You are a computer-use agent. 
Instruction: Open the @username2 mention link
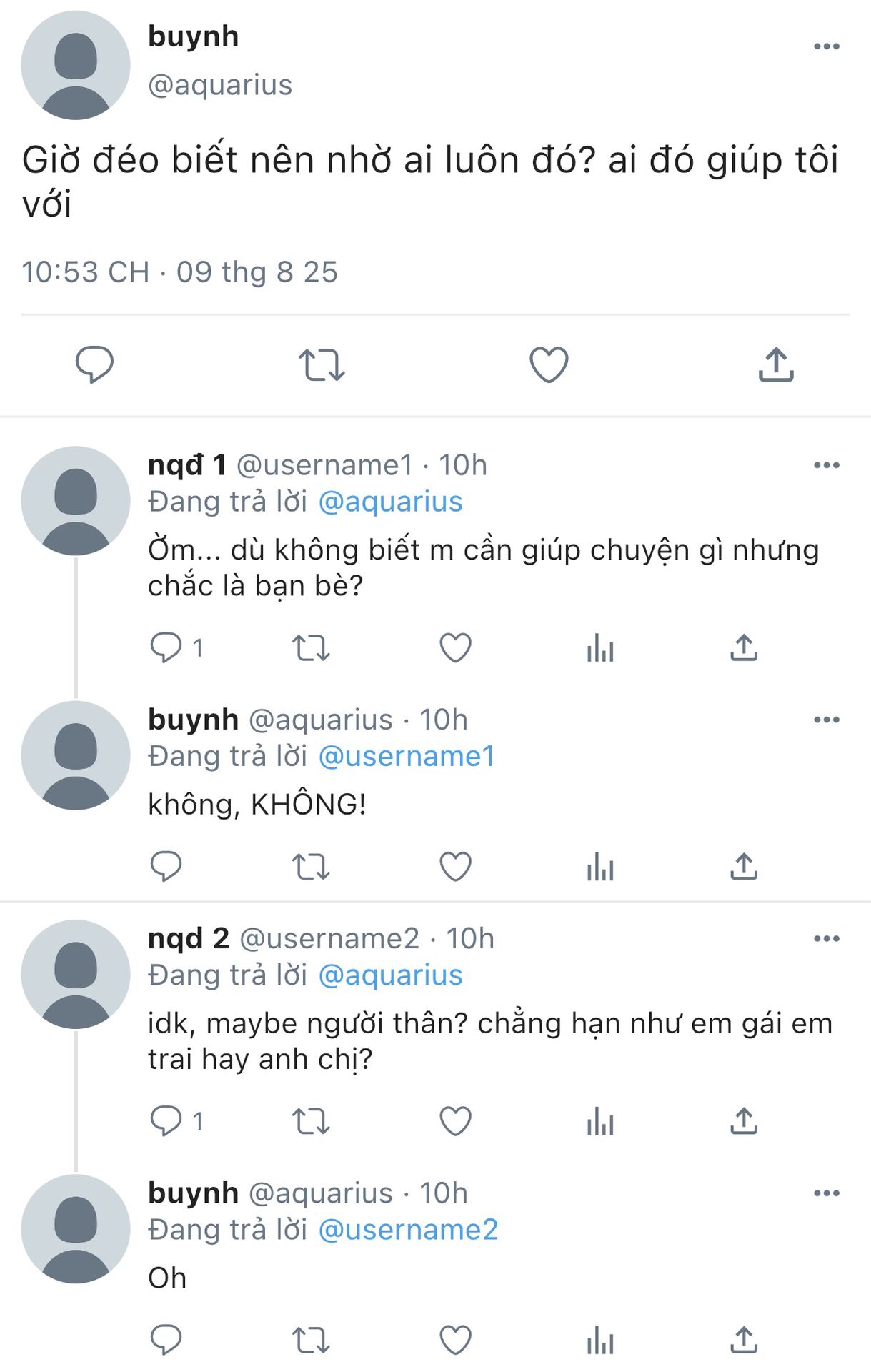[x=408, y=1229]
